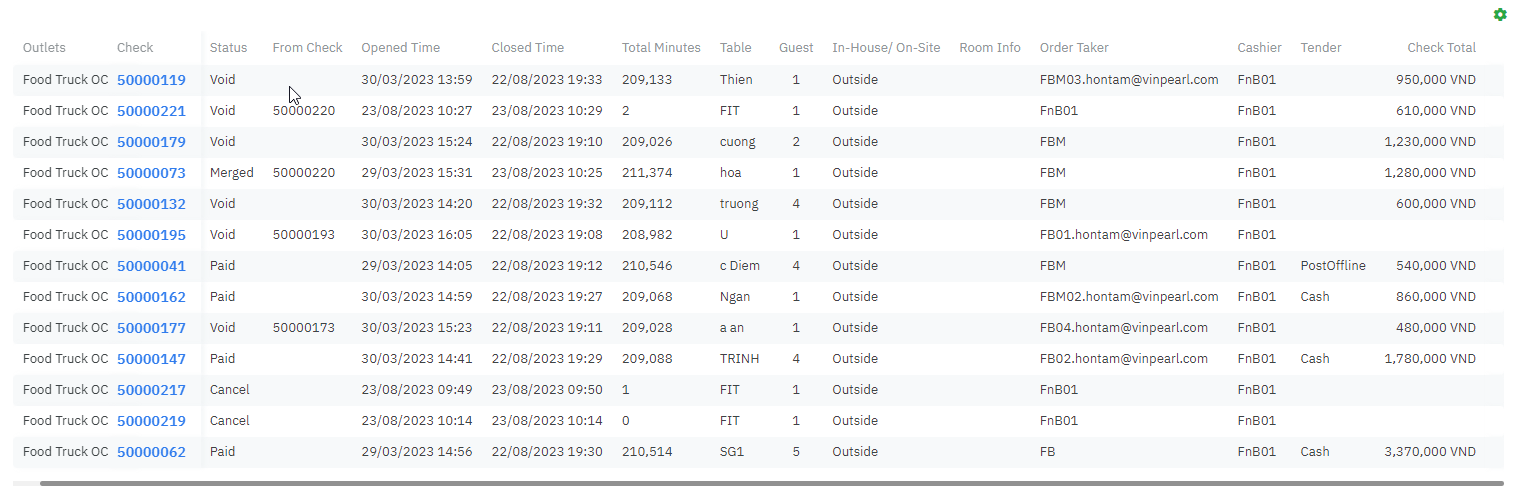Open merged check 50000073

(x=151, y=173)
